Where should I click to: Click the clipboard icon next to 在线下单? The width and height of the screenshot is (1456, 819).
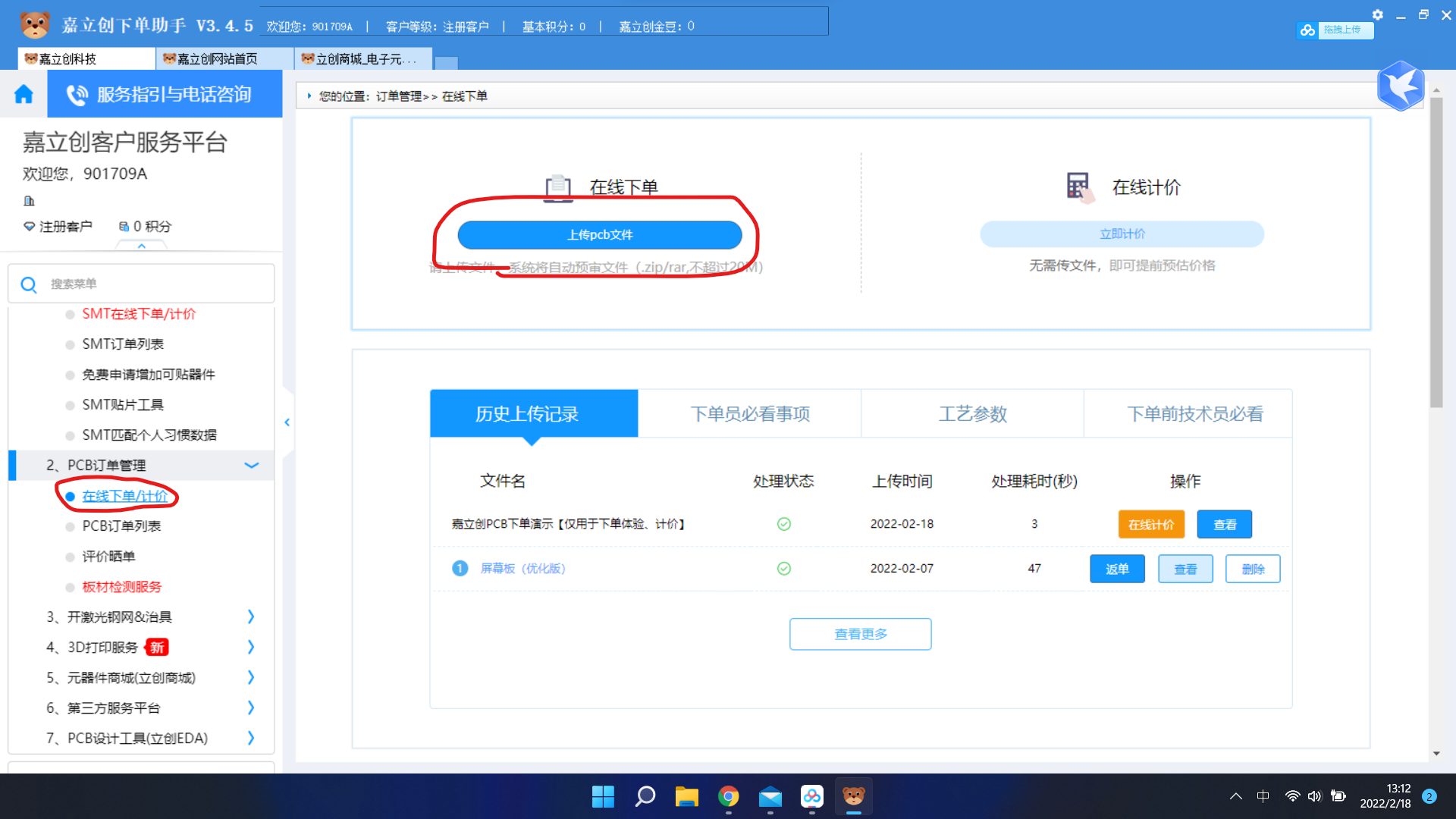tap(559, 188)
